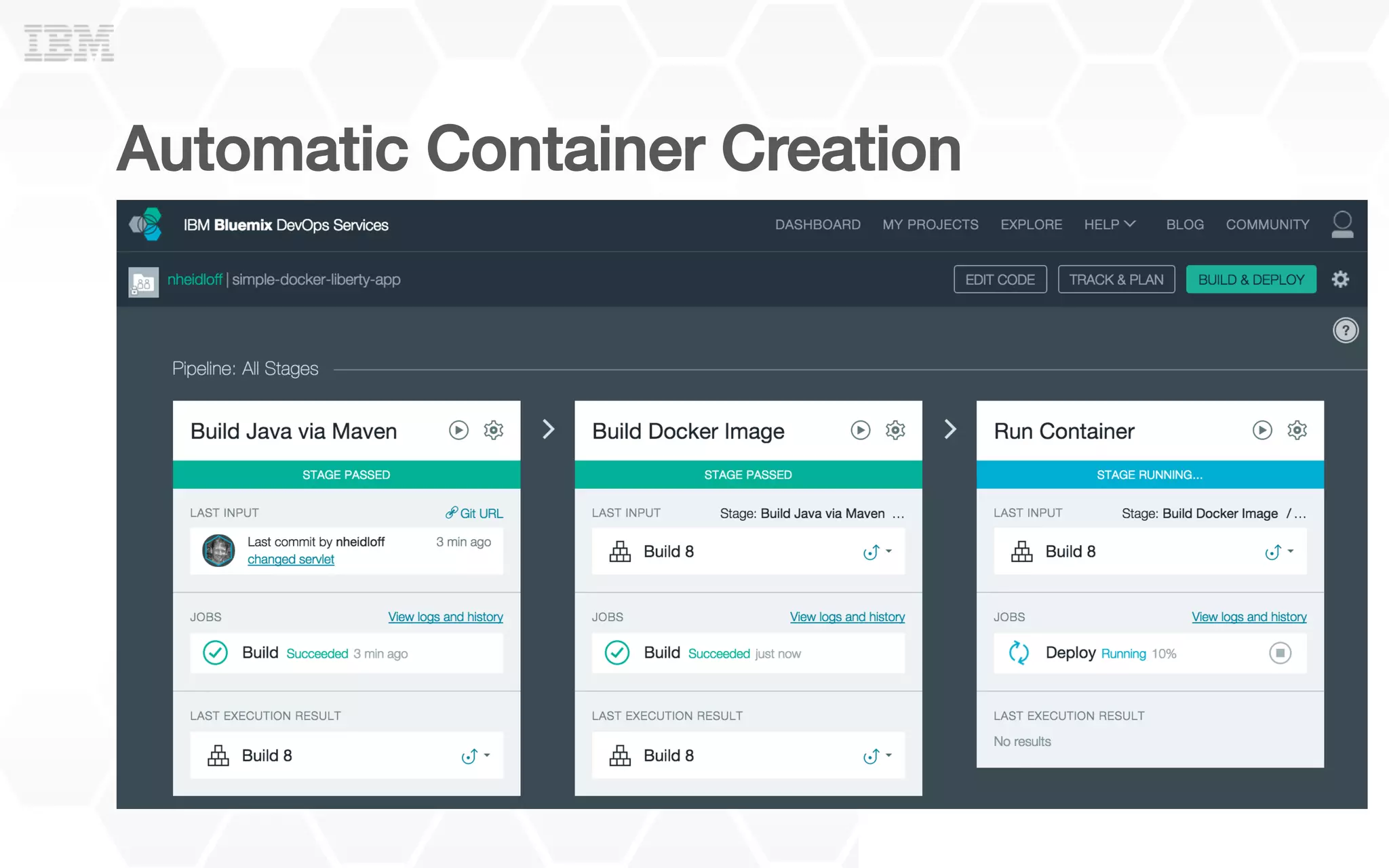Open the user profile avatar icon

(x=1342, y=224)
